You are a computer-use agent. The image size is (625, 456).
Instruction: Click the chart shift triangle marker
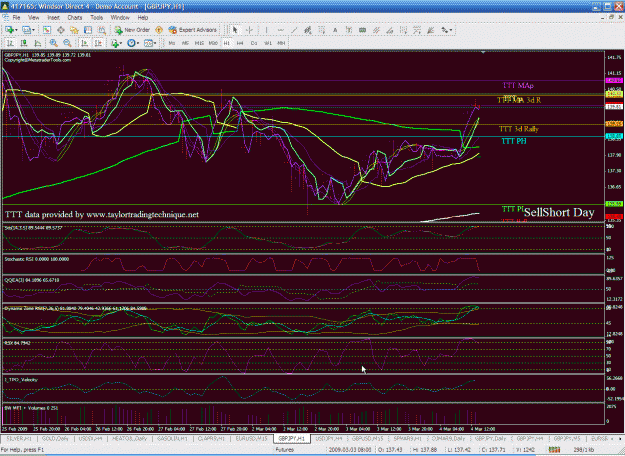pyautogui.click(x=483, y=52)
